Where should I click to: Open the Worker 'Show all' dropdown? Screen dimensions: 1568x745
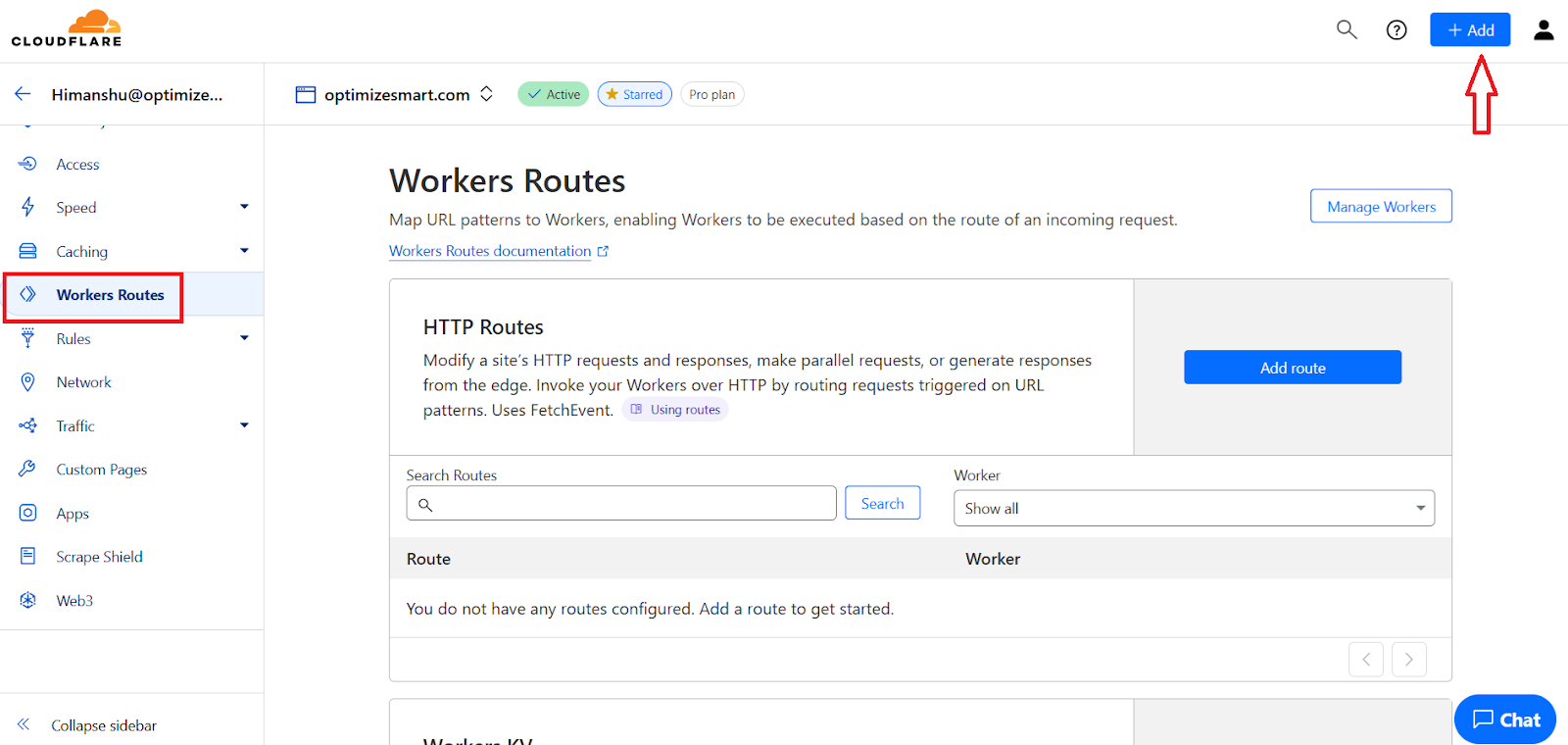coord(1194,508)
